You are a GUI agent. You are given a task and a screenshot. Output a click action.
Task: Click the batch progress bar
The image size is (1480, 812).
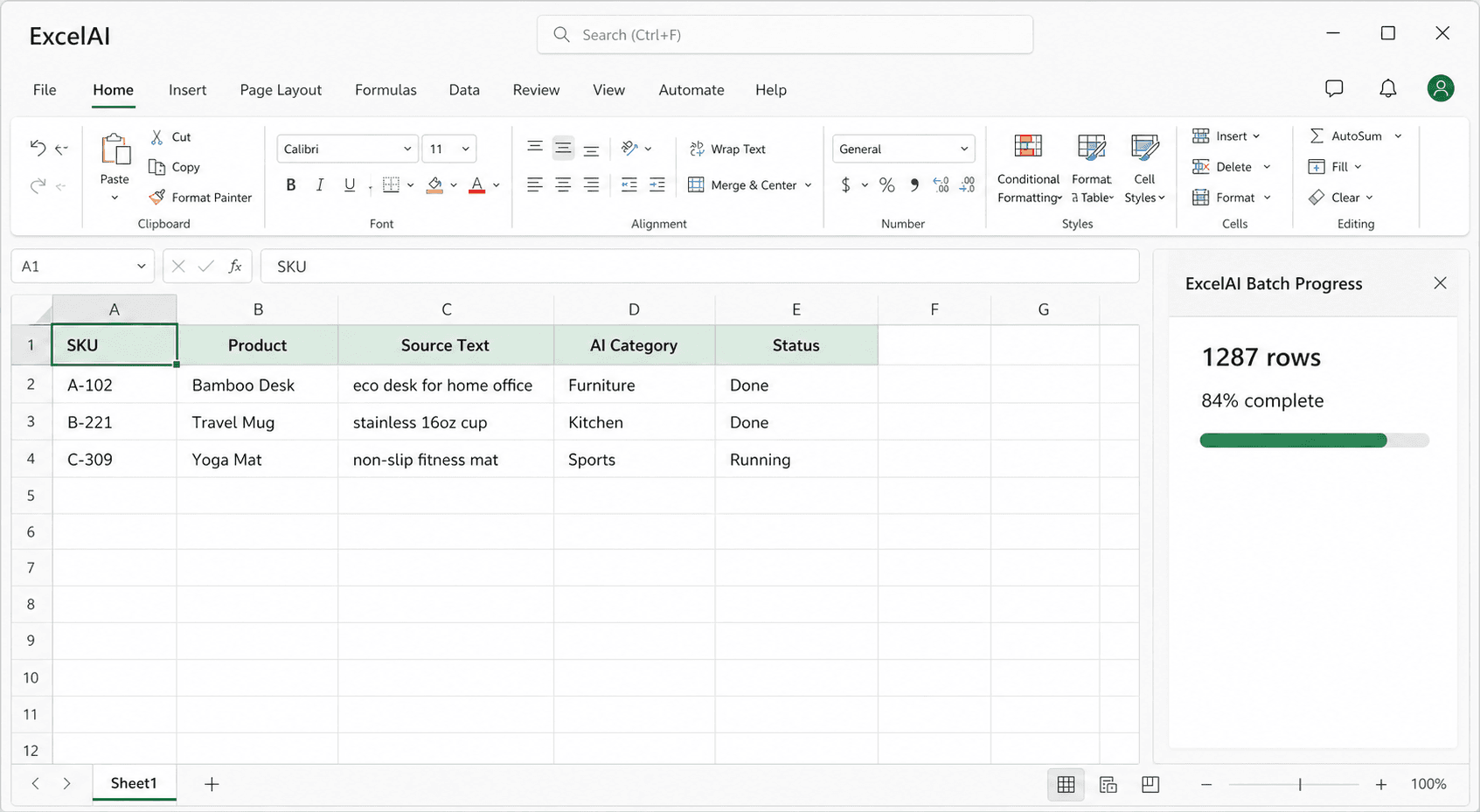[1315, 441]
